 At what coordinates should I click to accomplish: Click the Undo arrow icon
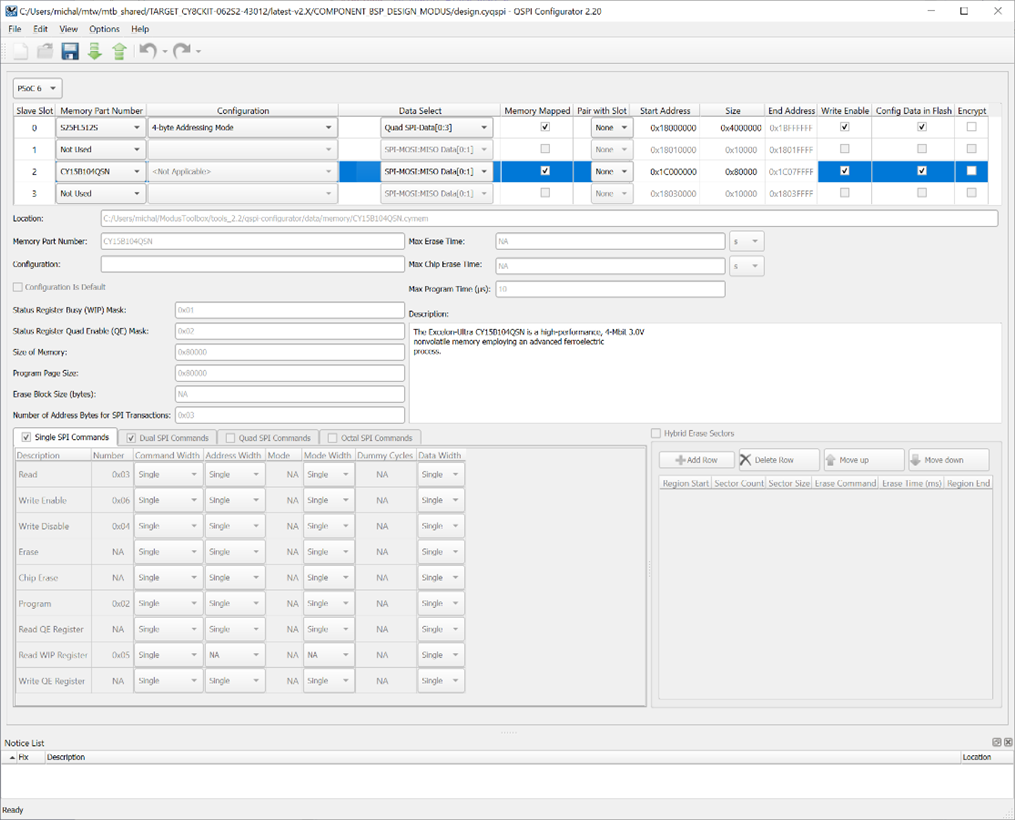(x=148, y=51)
